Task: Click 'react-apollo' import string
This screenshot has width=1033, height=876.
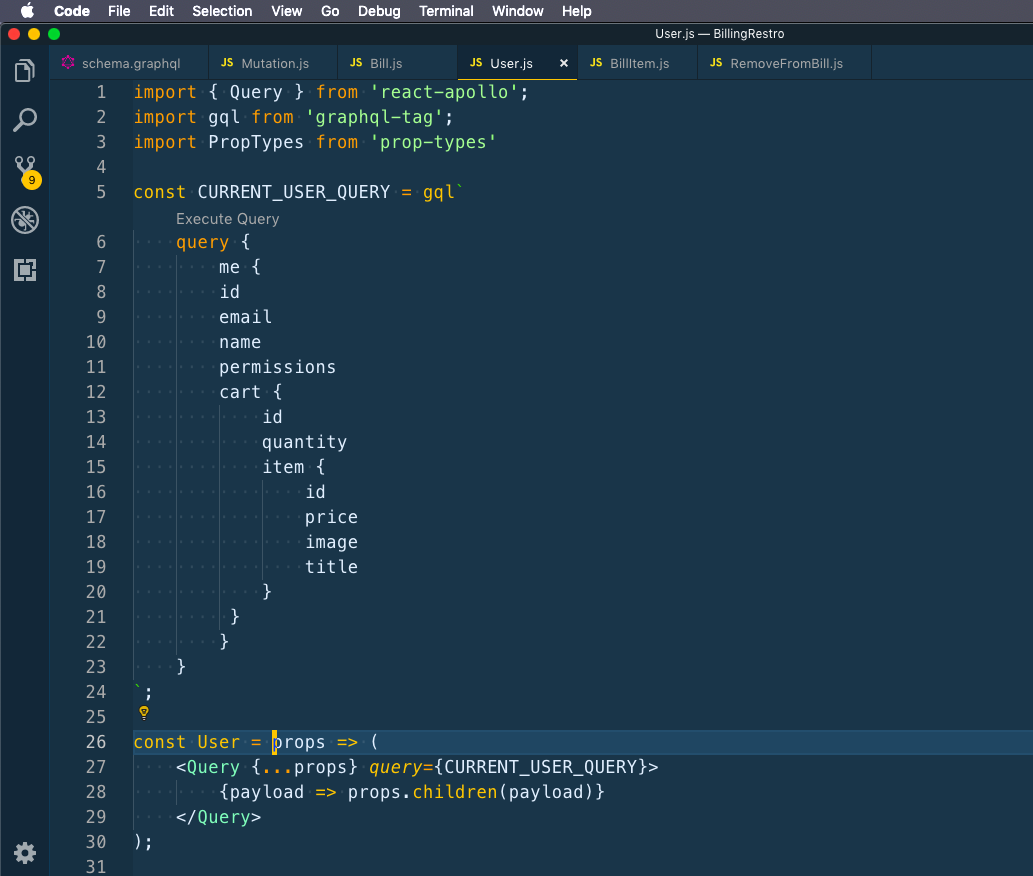Action: pyautogui.click(x=445, y=92)
